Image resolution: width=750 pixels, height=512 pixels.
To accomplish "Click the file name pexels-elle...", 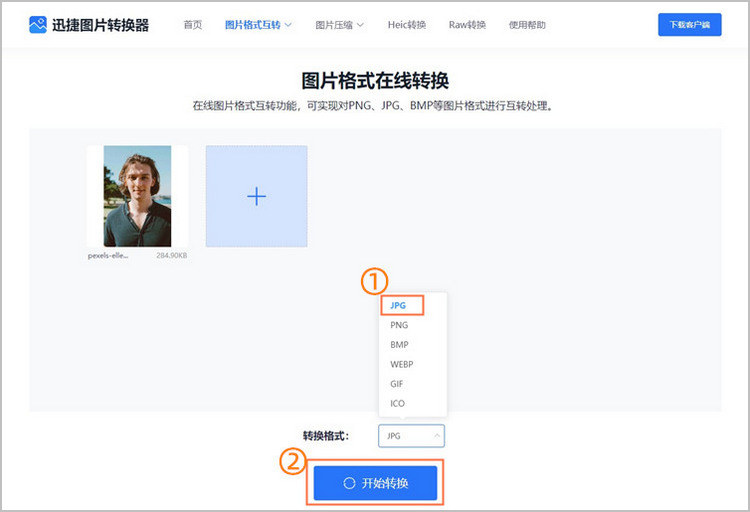I will (x=108, y=256).
